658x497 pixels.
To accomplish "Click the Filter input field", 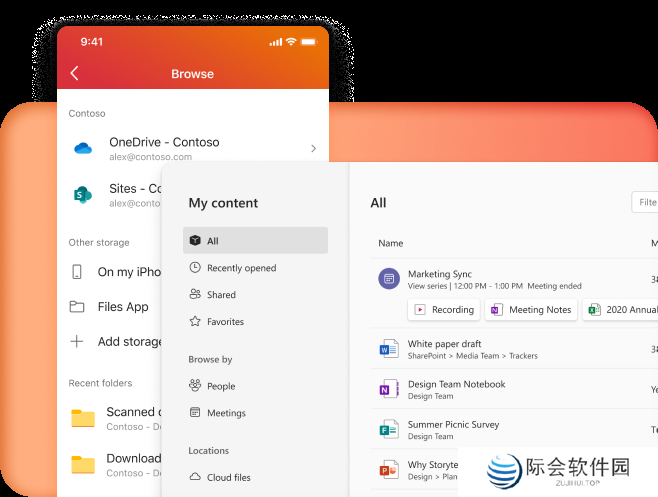I will click(x=645, y=202).
